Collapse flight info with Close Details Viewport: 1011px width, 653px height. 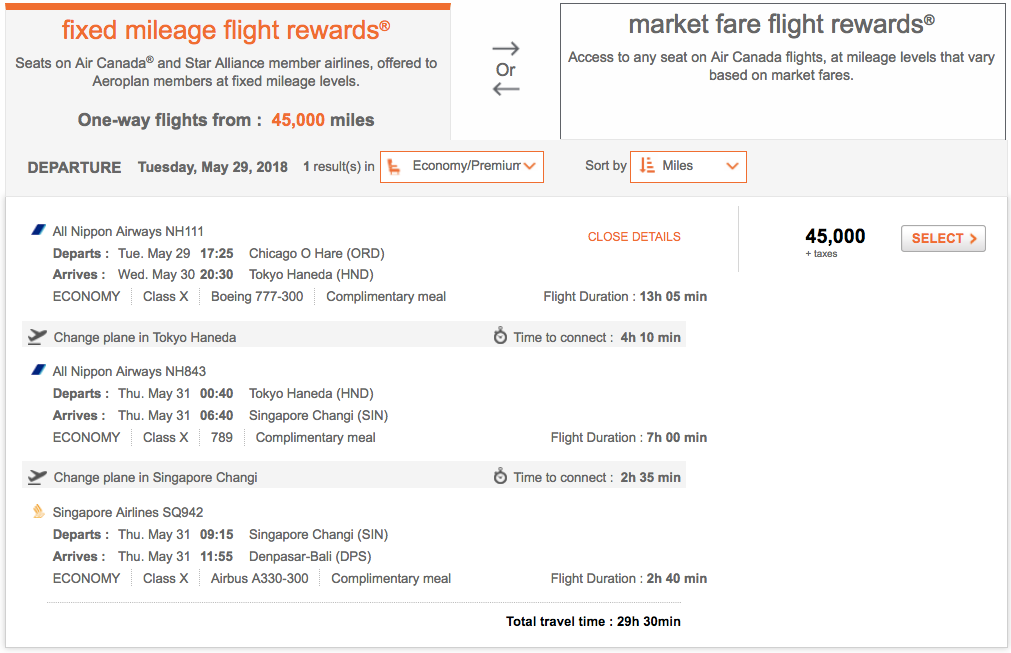(634, 237)
